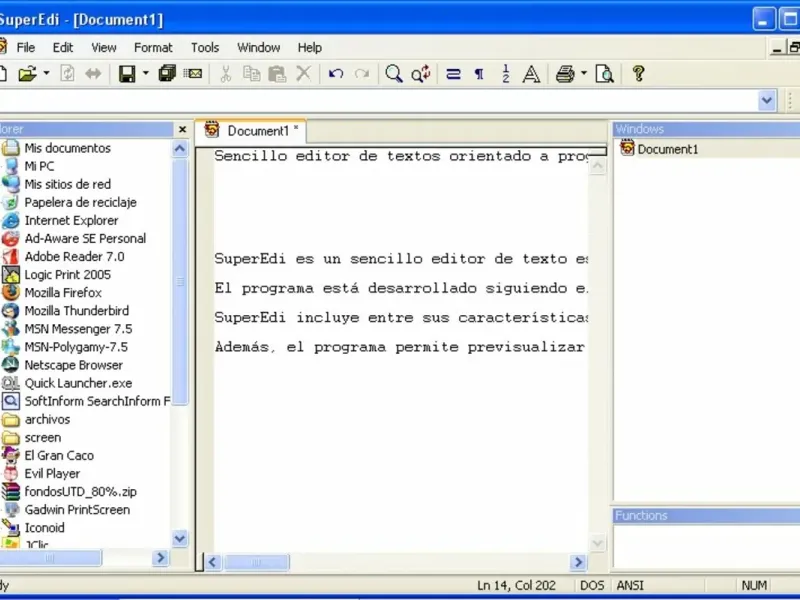This screenshot has width=800, height=600.
Task: Select Netscape Browser entry
Action: 73,365
